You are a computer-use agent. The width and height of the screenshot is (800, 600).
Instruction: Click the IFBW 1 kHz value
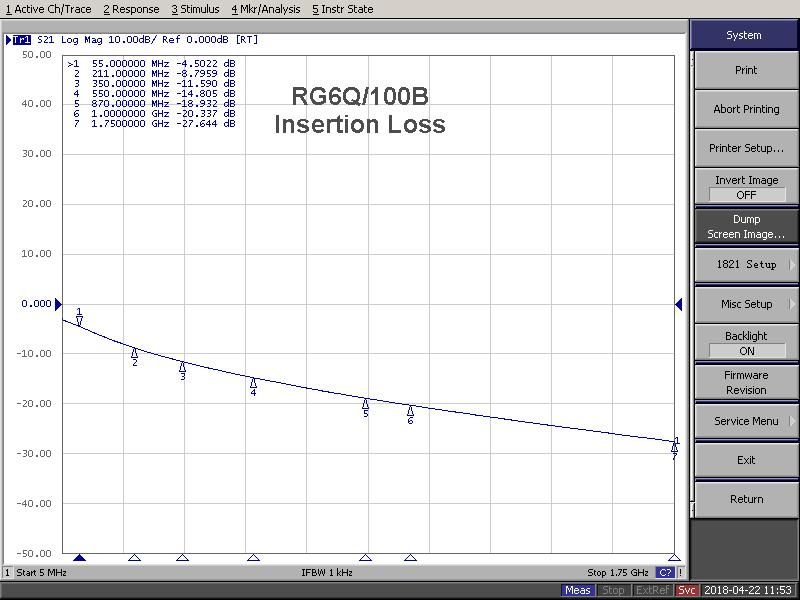point(327,572)
